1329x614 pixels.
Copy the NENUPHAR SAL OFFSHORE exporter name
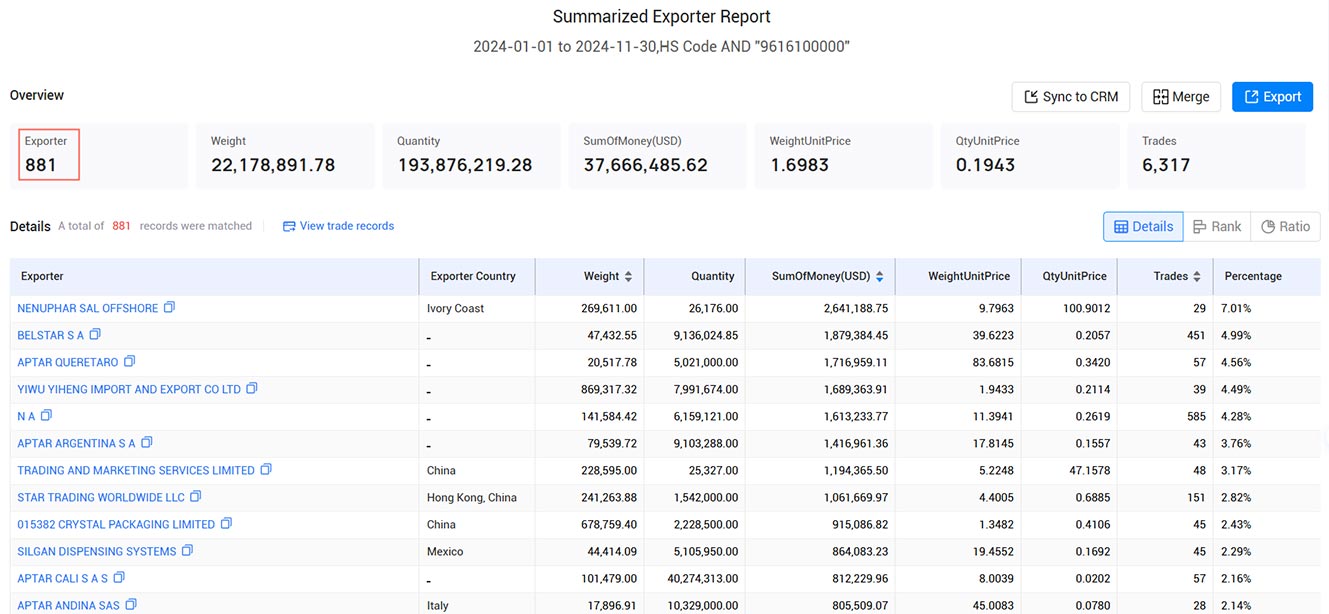point(169,308)
